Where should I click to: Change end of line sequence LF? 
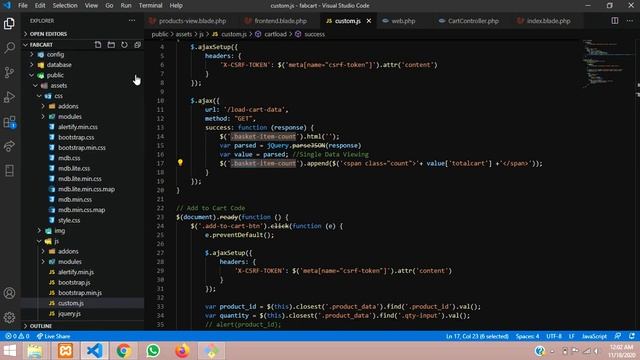point(571,336)
